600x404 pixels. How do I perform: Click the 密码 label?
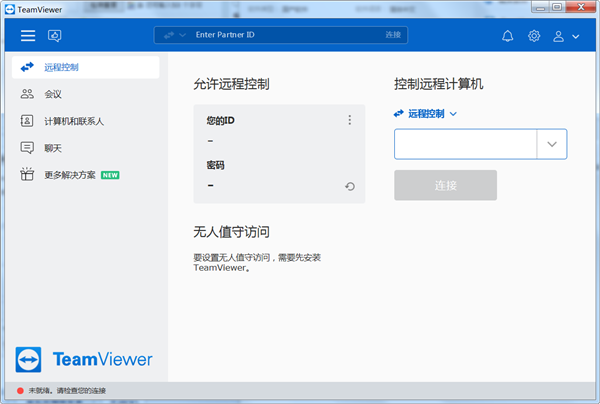click(x=215, y=165)
